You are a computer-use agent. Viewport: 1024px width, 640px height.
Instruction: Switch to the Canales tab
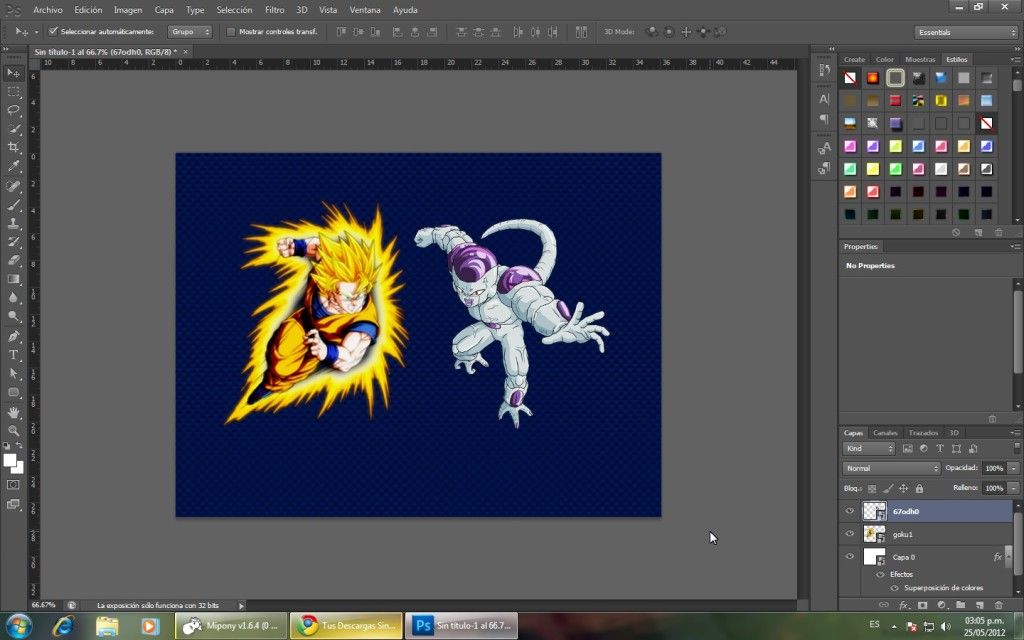[x=885, y=432]
